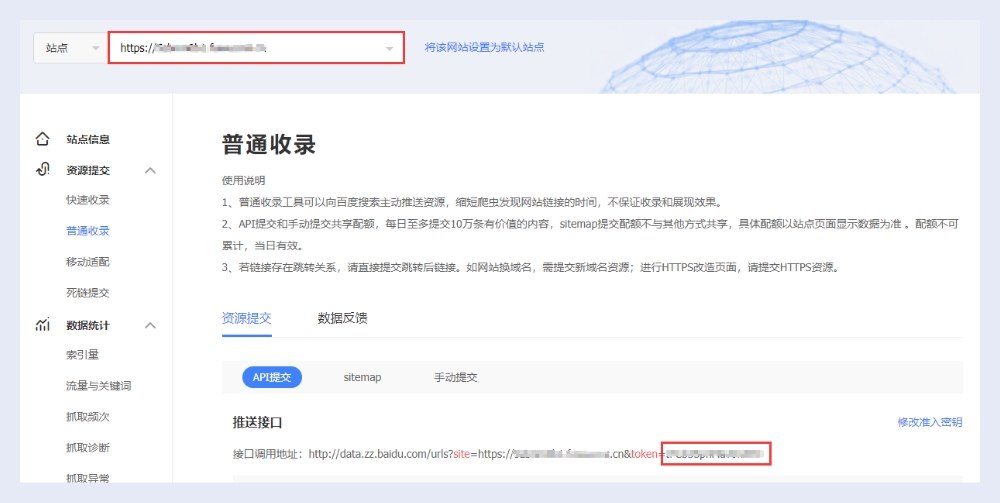Click the home icon beside 站点信息
Viewport: 1000px width, 503px height.
42,139
